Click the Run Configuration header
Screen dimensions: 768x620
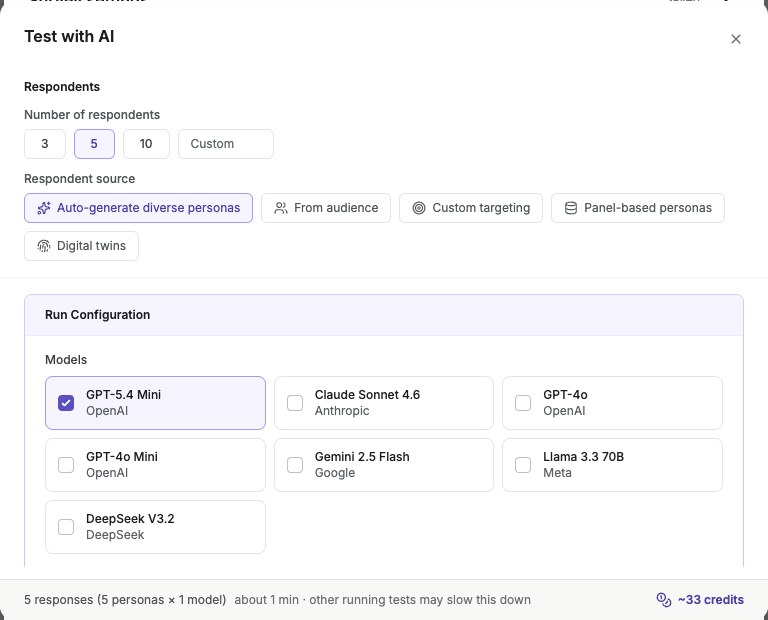pos(384,315)
